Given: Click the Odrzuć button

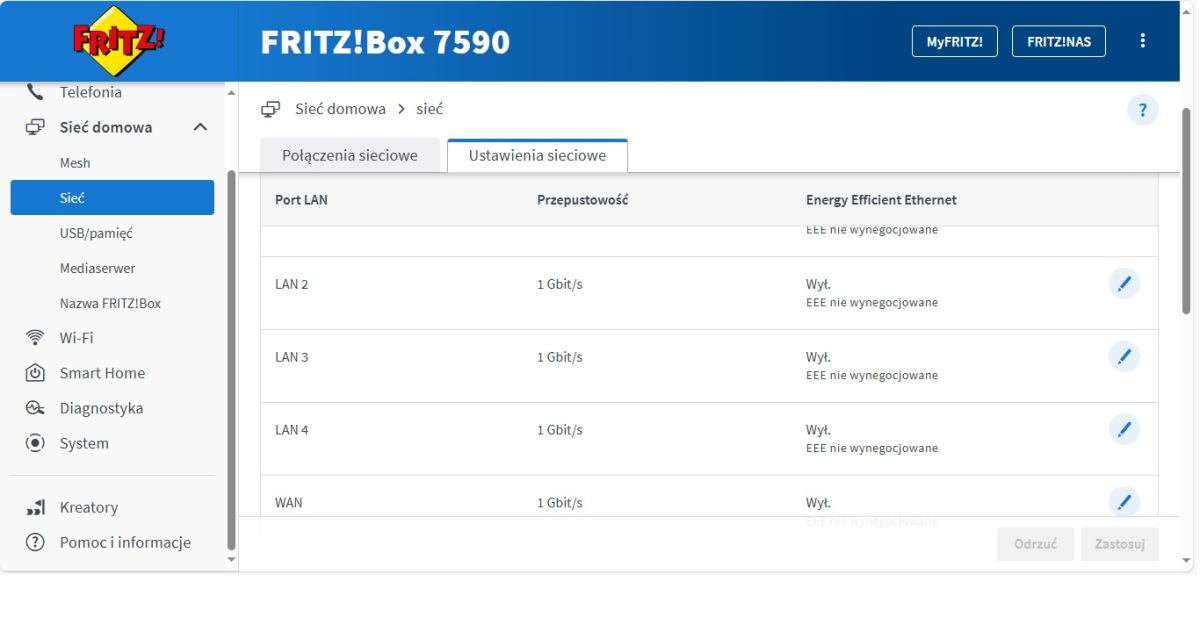Looking at the screenshot, I should click(x=1035, y=544).
